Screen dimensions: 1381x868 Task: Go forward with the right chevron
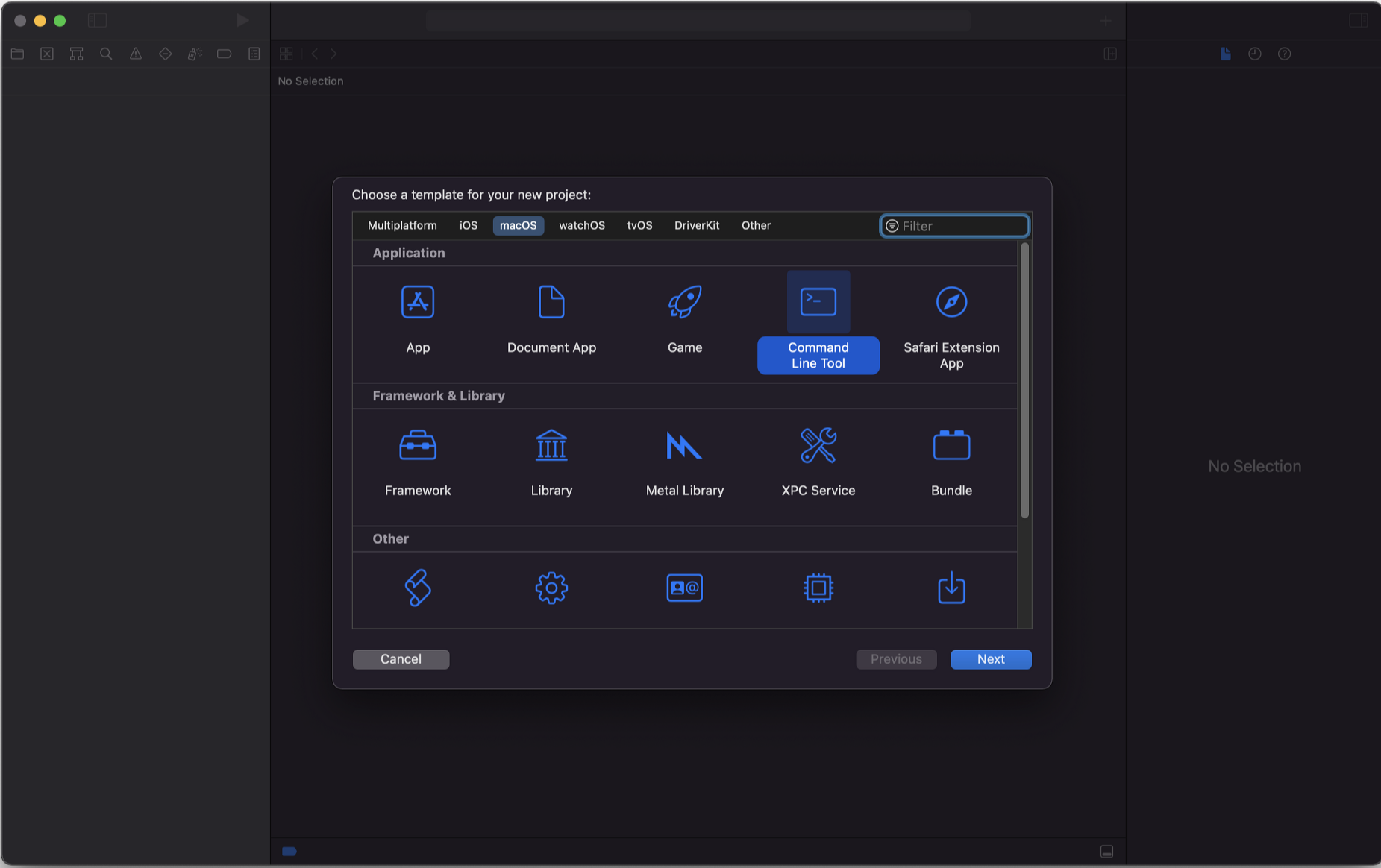coord(333,54)
